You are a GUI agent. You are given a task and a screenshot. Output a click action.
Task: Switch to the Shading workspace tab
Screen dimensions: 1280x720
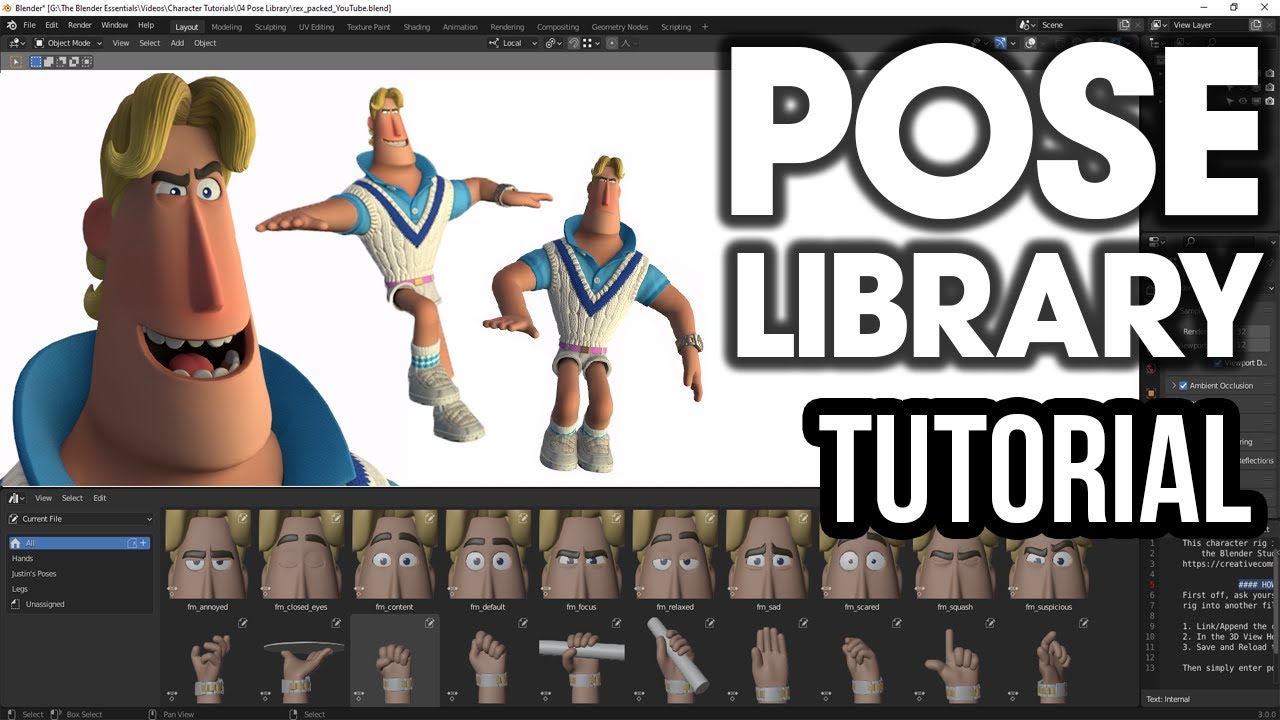click(x=417, y=27)
